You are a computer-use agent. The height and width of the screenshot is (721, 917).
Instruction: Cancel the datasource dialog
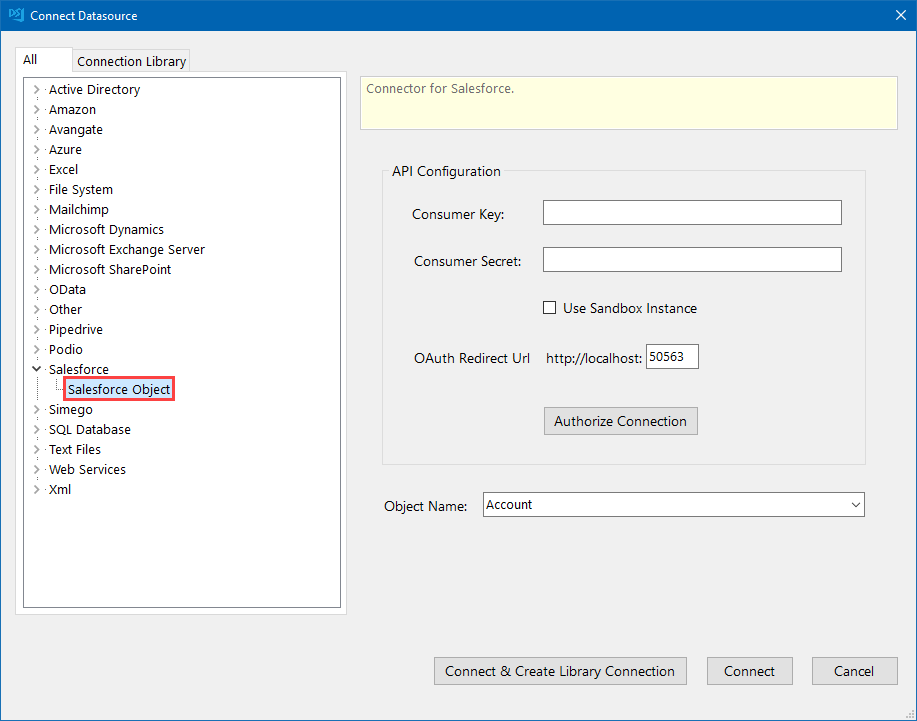click(x=854, y=671)
